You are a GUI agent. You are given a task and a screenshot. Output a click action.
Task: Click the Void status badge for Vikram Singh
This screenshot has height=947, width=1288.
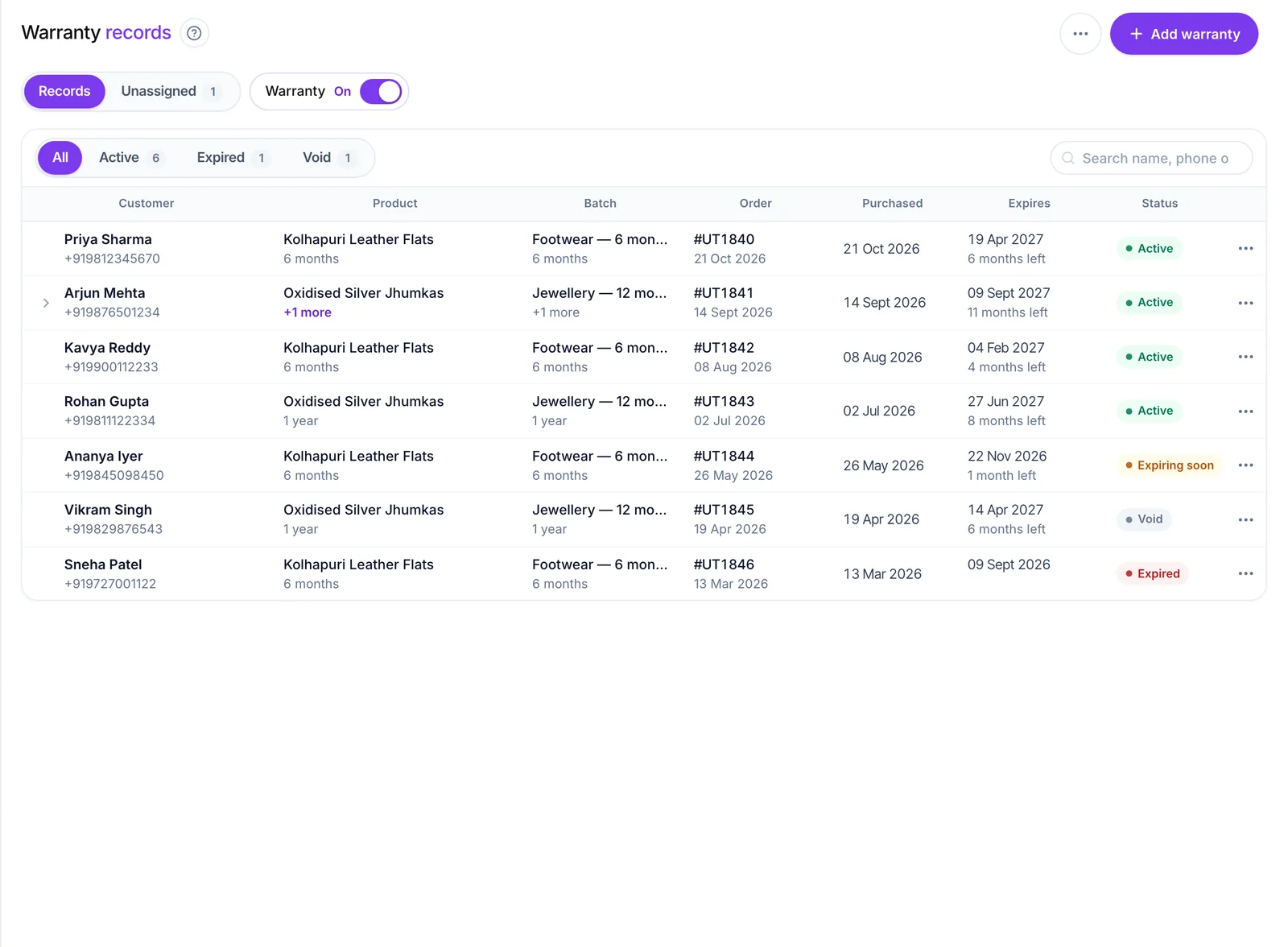pyautogui.click(x=1144, y=519)
